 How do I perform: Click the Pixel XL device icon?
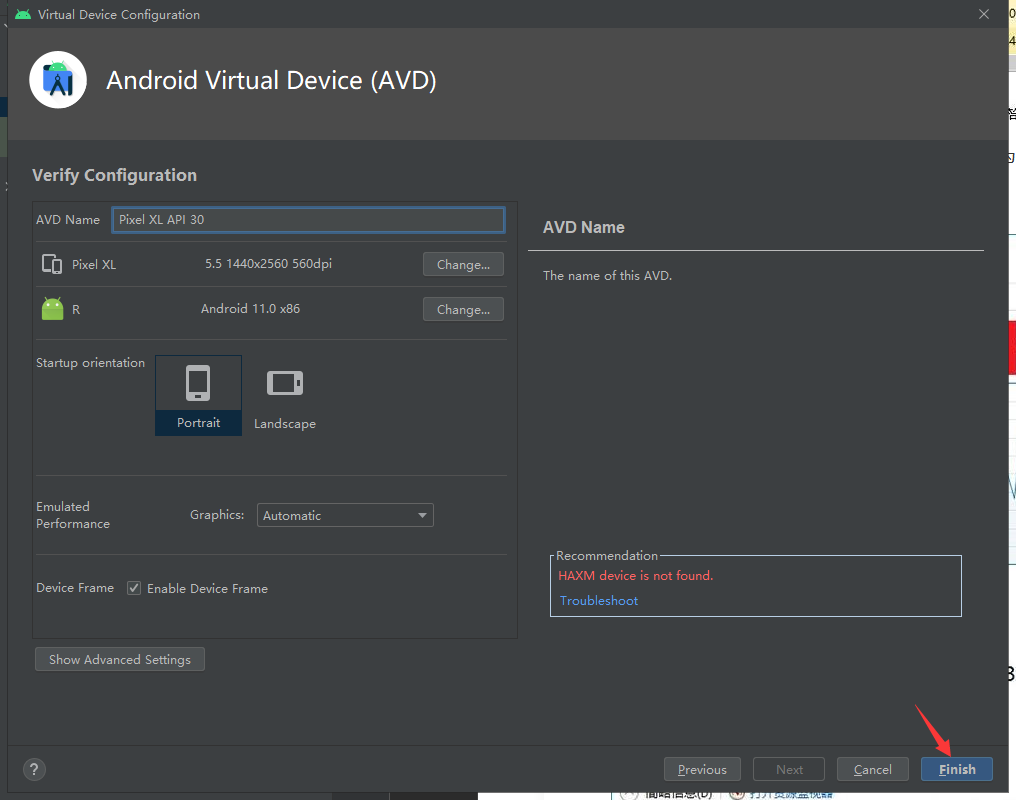[52, 264]
